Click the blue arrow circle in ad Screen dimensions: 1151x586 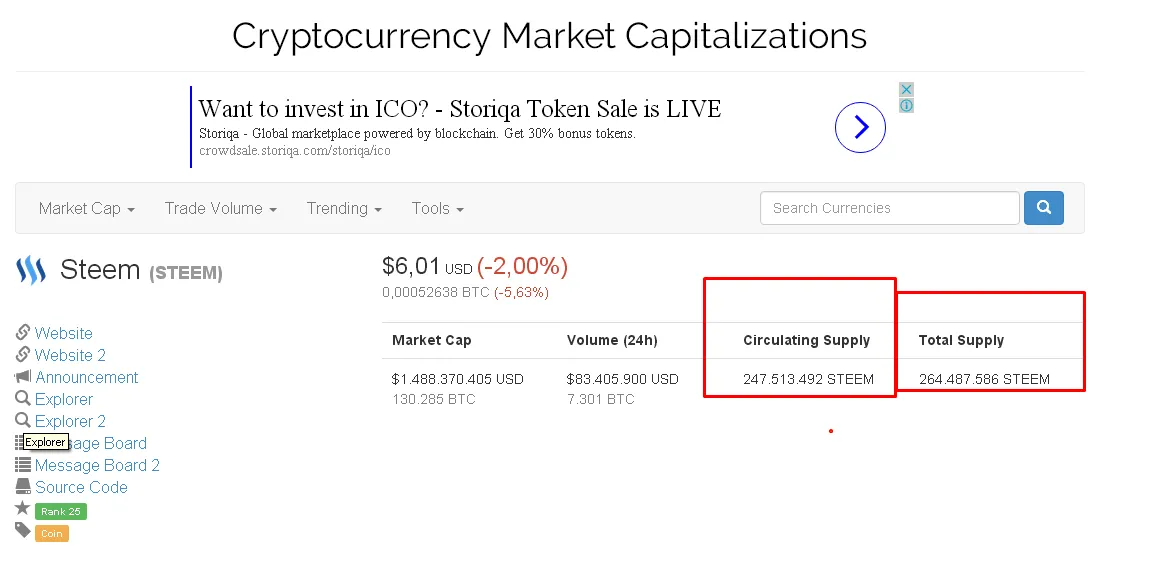click(x=860, y=127)
